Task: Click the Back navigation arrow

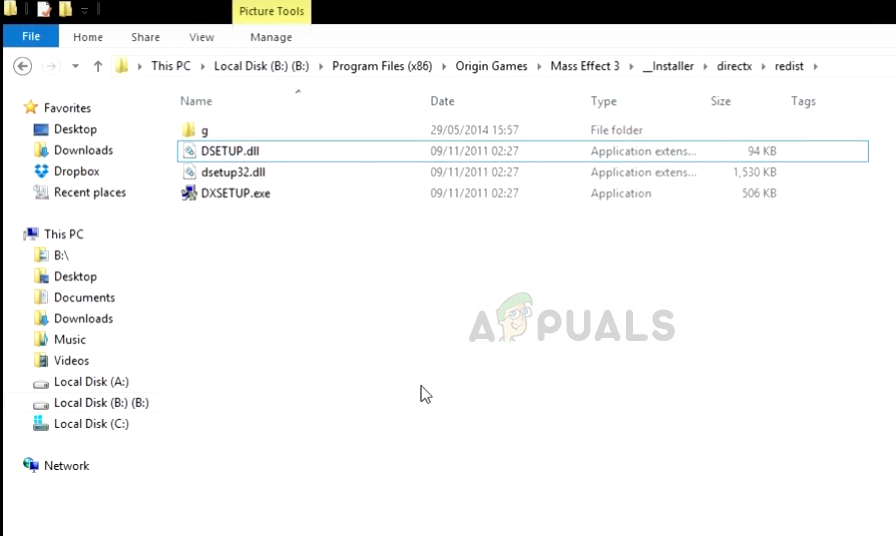Action: (x=22, y=66)
